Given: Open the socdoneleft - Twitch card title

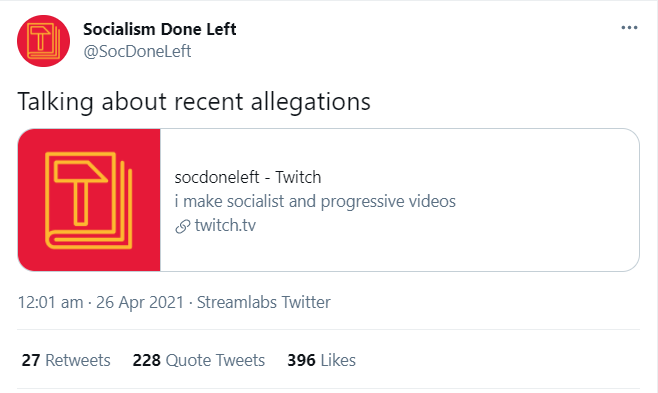Looking at the screenshot, I should point(248,177).
